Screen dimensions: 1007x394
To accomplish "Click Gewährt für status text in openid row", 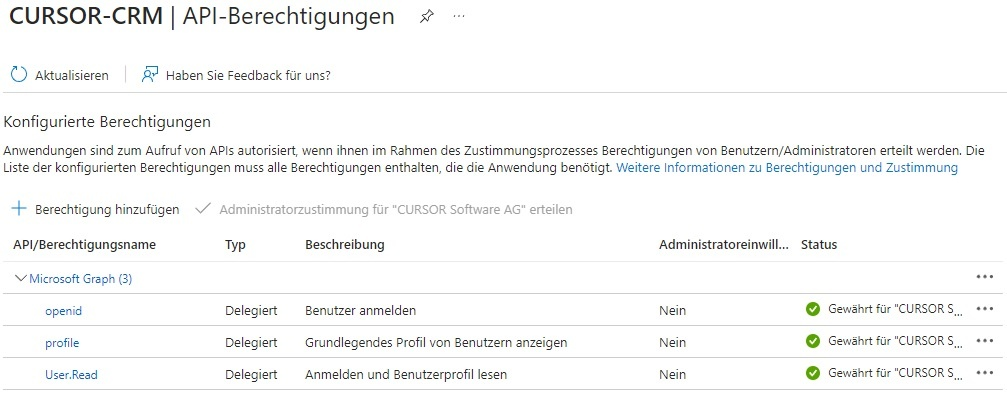I will coord(896,309).
